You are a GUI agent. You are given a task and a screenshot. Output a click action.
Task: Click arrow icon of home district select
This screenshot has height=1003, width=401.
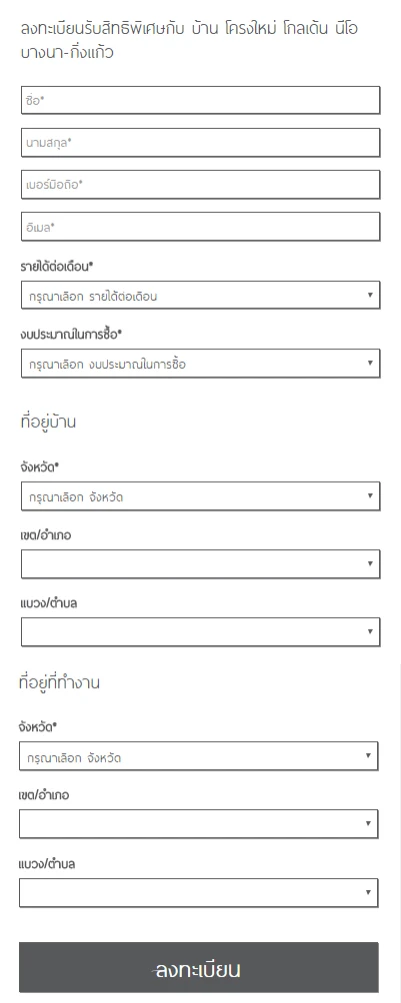[370, 564]
